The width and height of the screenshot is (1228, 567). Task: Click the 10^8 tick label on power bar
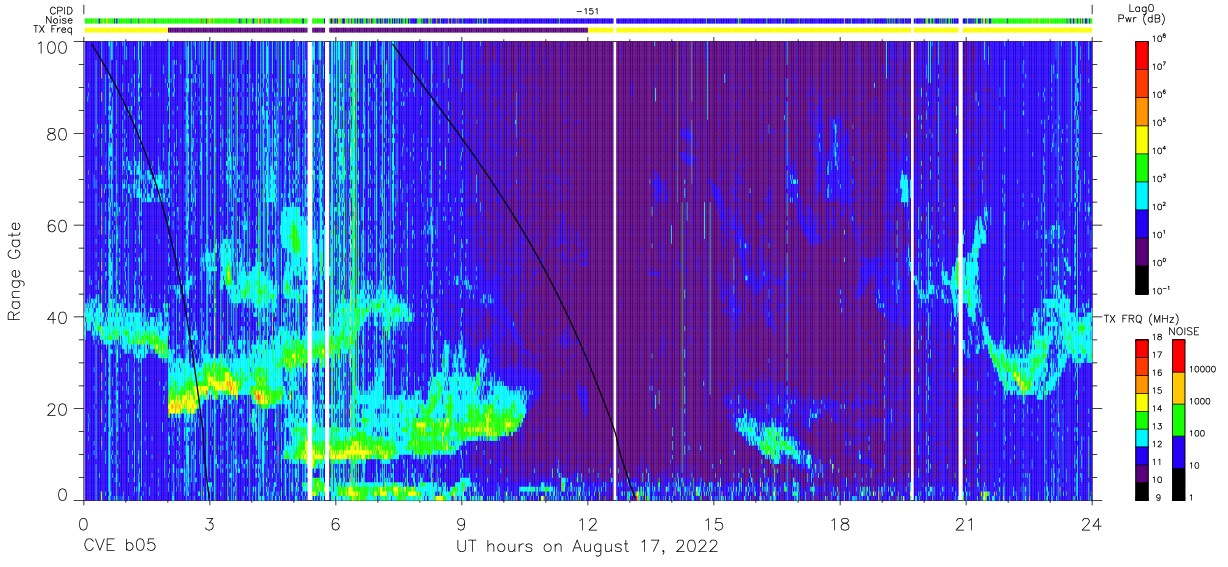1159,37
